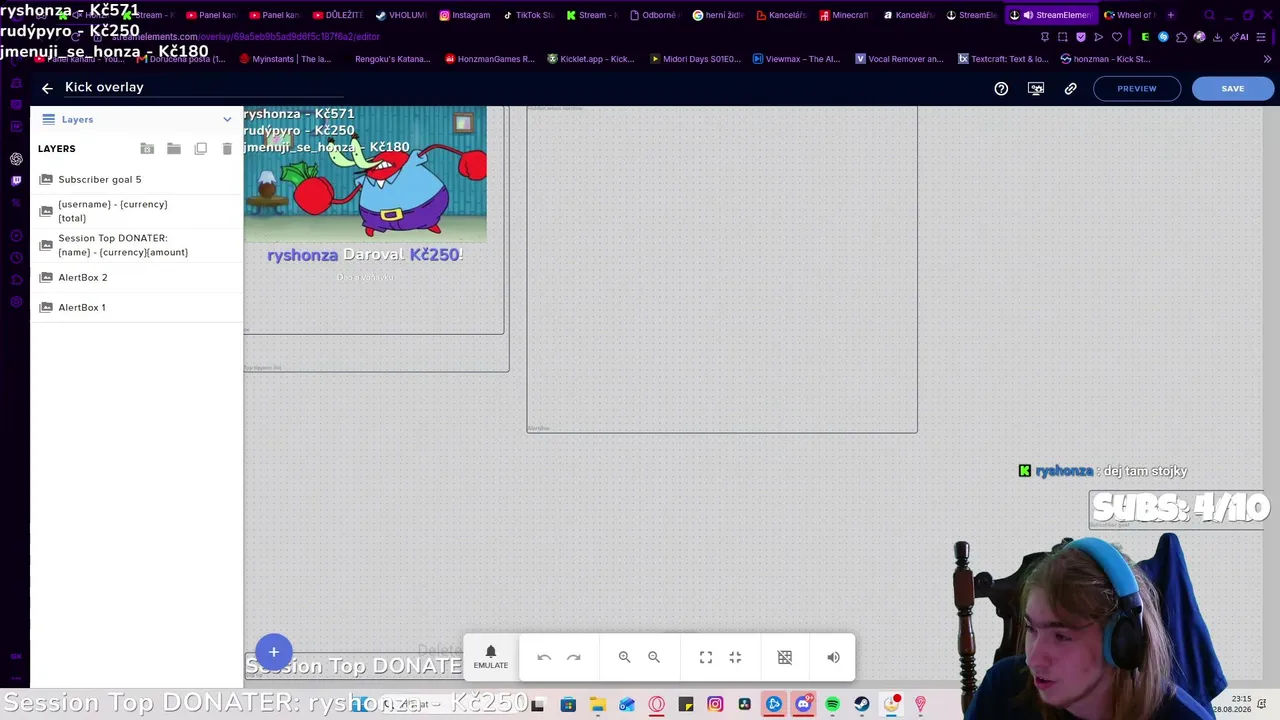Zoom in on the overlay canvas

[624, 657]
